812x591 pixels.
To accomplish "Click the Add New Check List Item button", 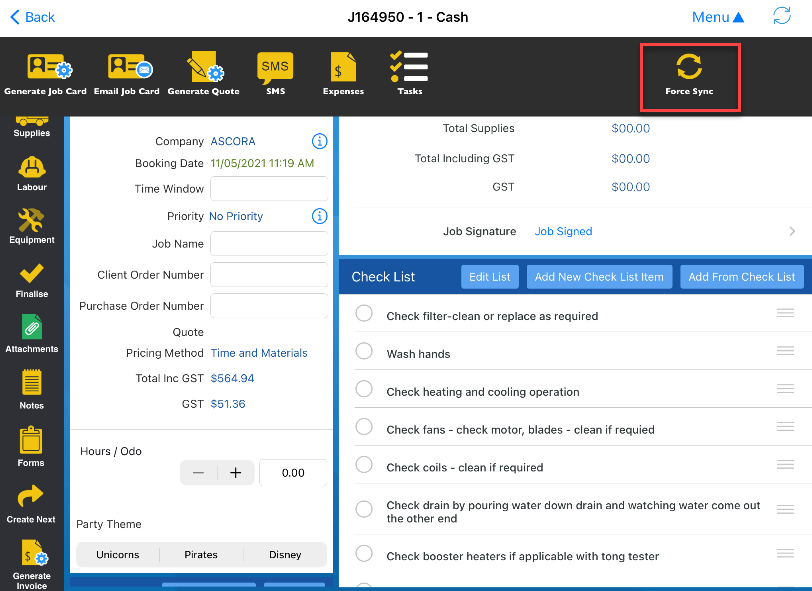I will click(x=599, y=277).
